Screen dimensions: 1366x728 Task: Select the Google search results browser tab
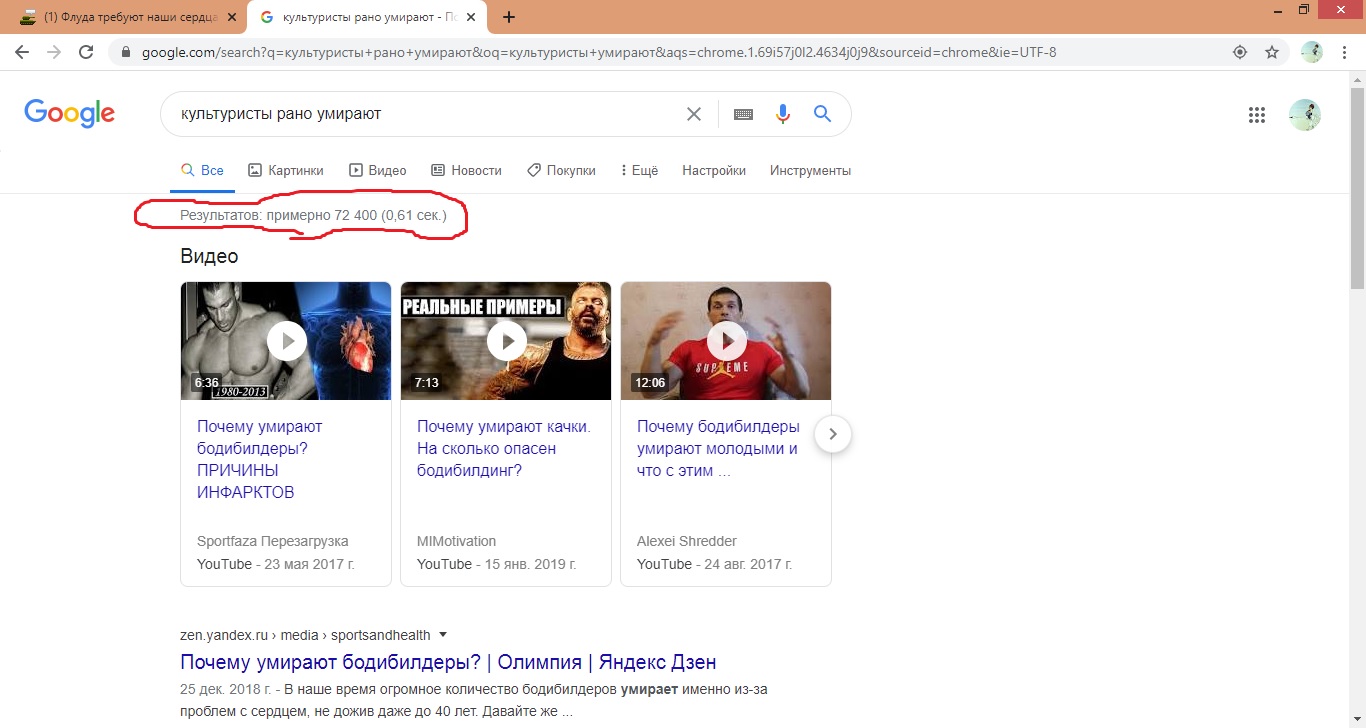[367, 17]
